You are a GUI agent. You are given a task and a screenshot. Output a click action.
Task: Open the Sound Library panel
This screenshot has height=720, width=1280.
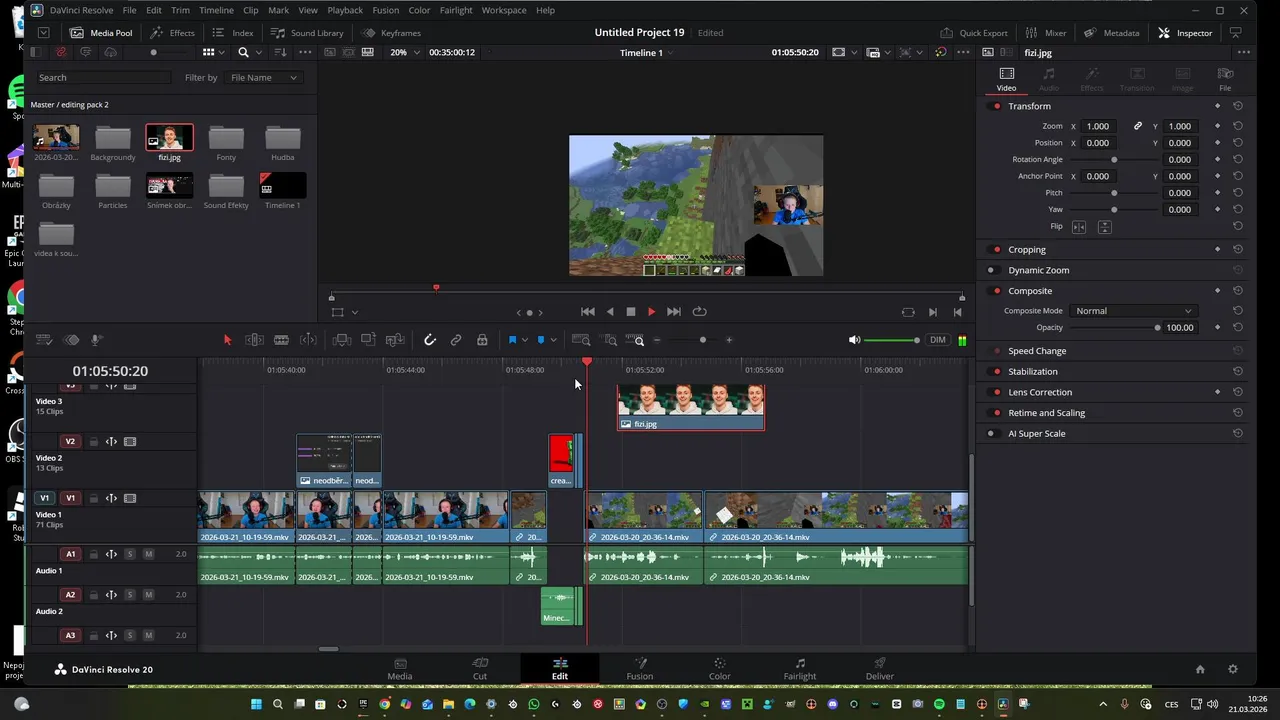point(307,33)
